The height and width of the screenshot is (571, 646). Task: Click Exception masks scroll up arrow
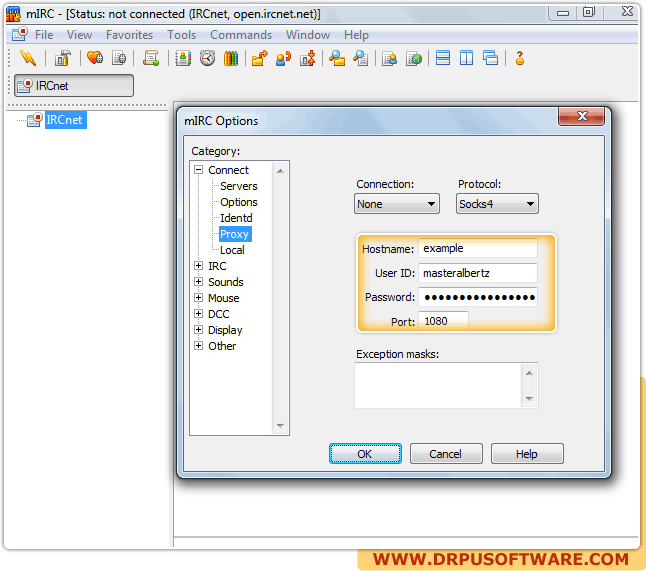(529, 373)
